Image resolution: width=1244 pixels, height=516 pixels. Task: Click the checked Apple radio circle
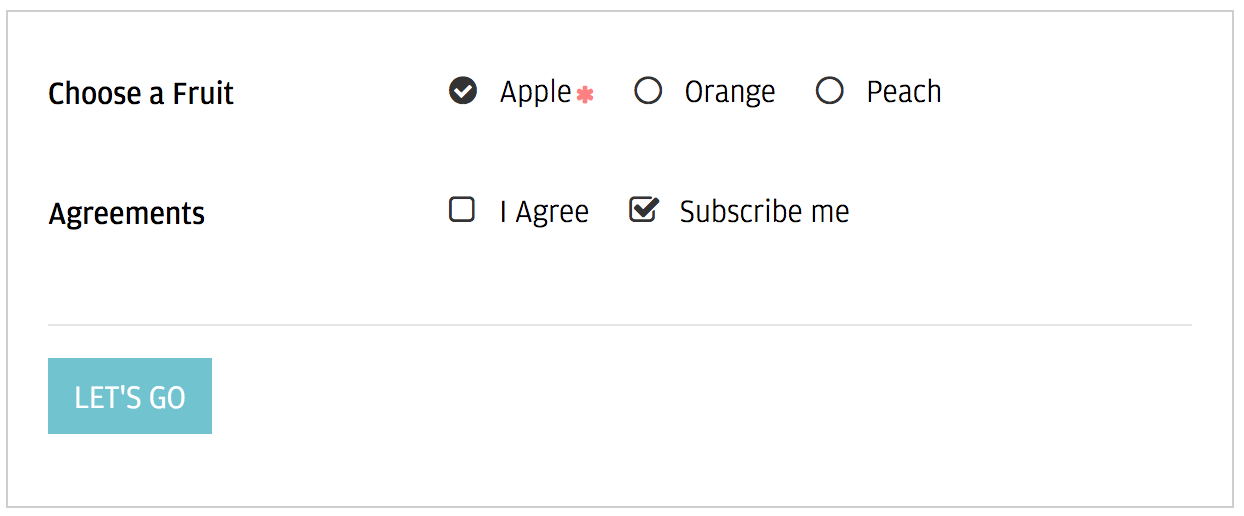pos(462,91)
